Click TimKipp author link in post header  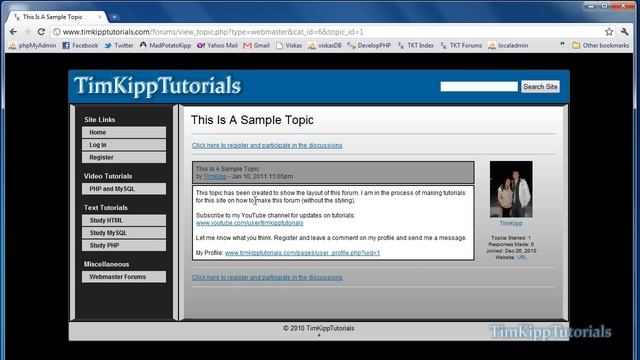pyautogui.click(x=215, y=176)
